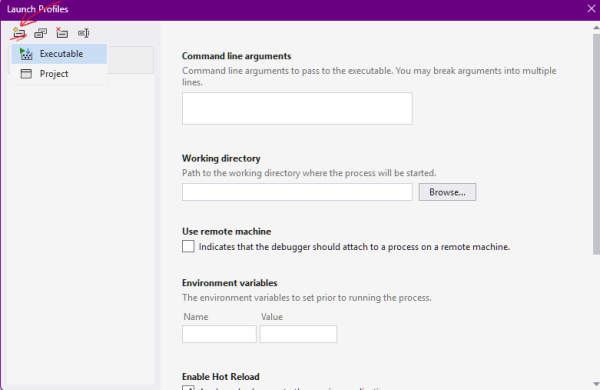Close the Launch Profiles dialog
The width and height of the screenshot is (600, 390).
(x=591, y=9)
